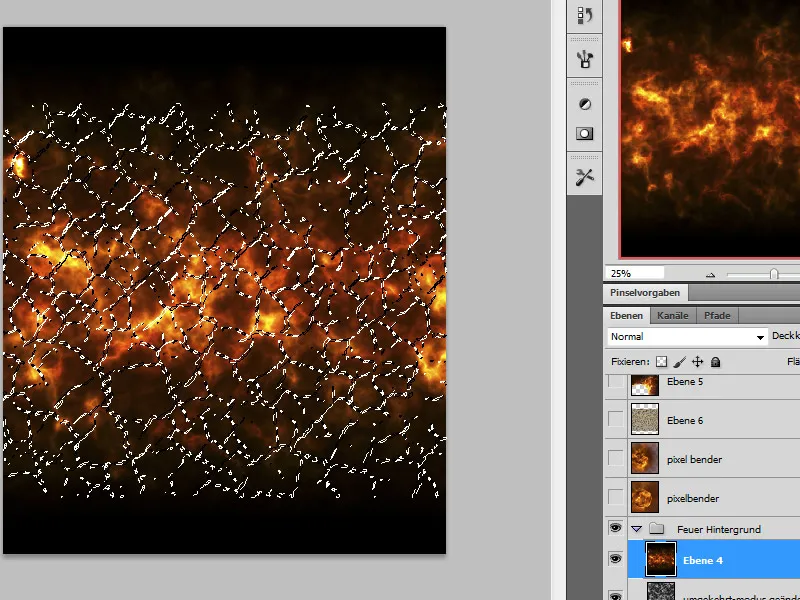
Task: Click the Ebene 4 layer thumbnail
Action: tap(661, 559)
